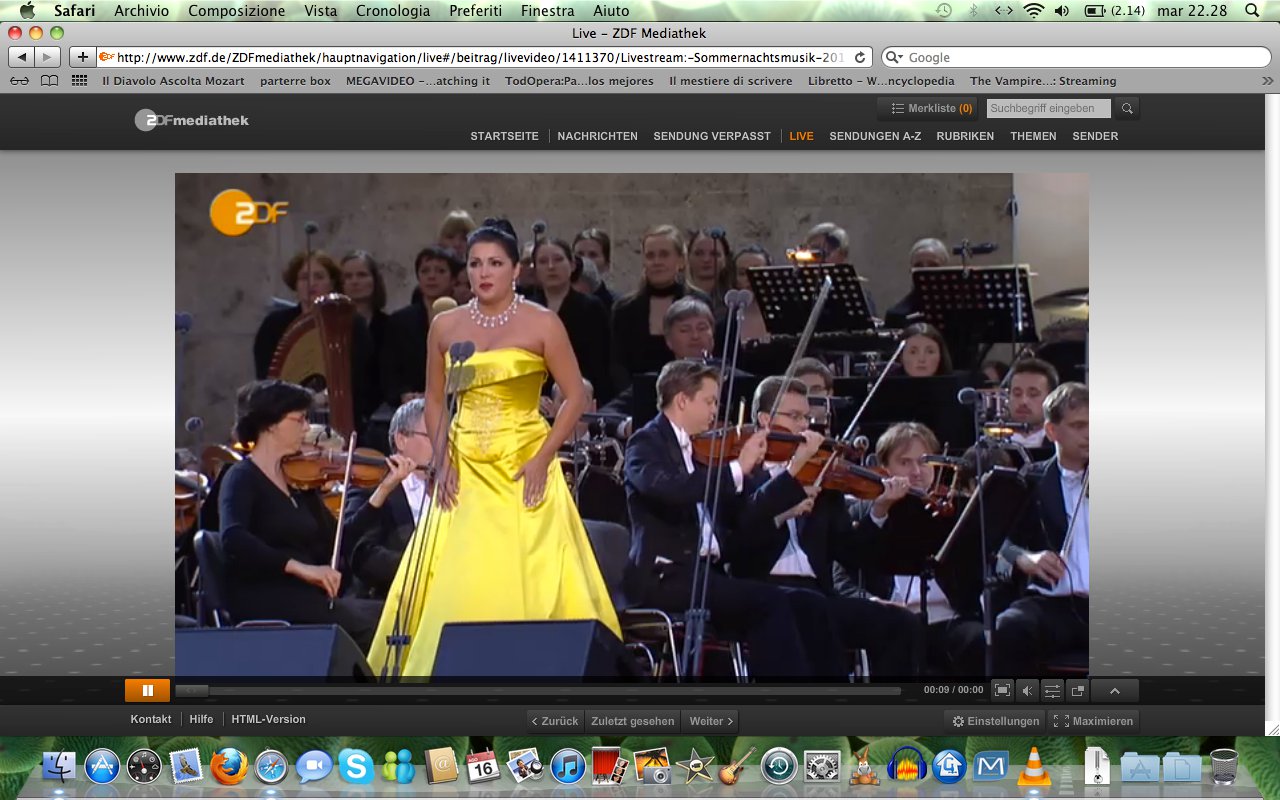Open the Hilfe link

click(201, 719)
